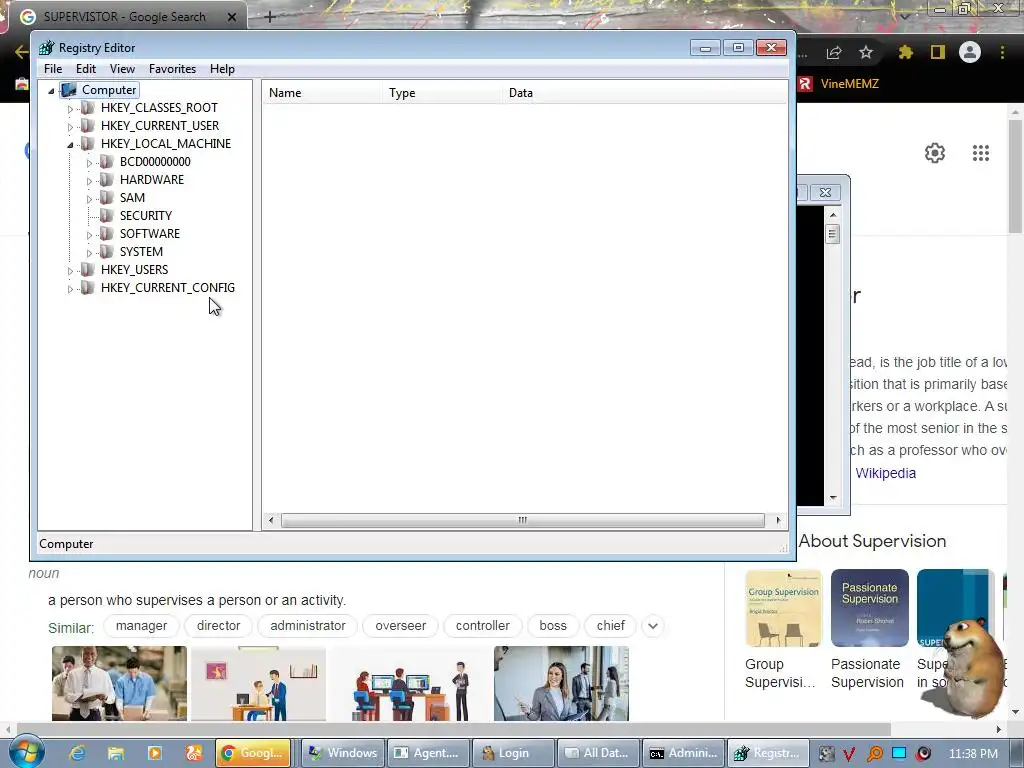Image resolution: width=1024 pixels, height=768 pixels.
Task: Click the Data column header
Action: click(x=645, y=93)
